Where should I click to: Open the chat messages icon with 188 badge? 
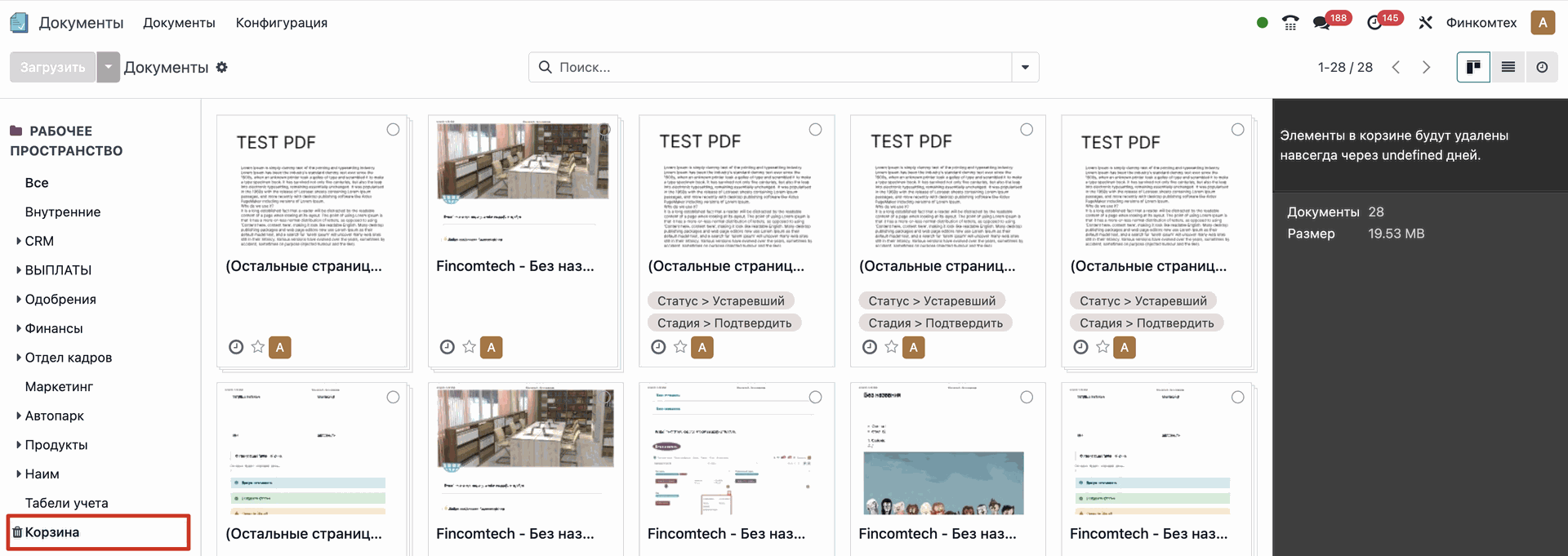click(x=1322, y=23)
